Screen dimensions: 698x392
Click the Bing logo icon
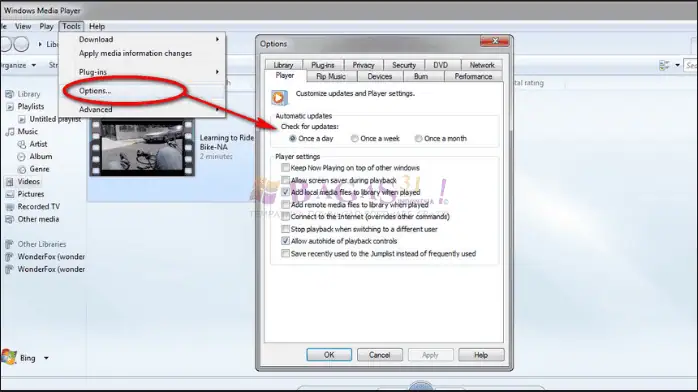[8, 357]
